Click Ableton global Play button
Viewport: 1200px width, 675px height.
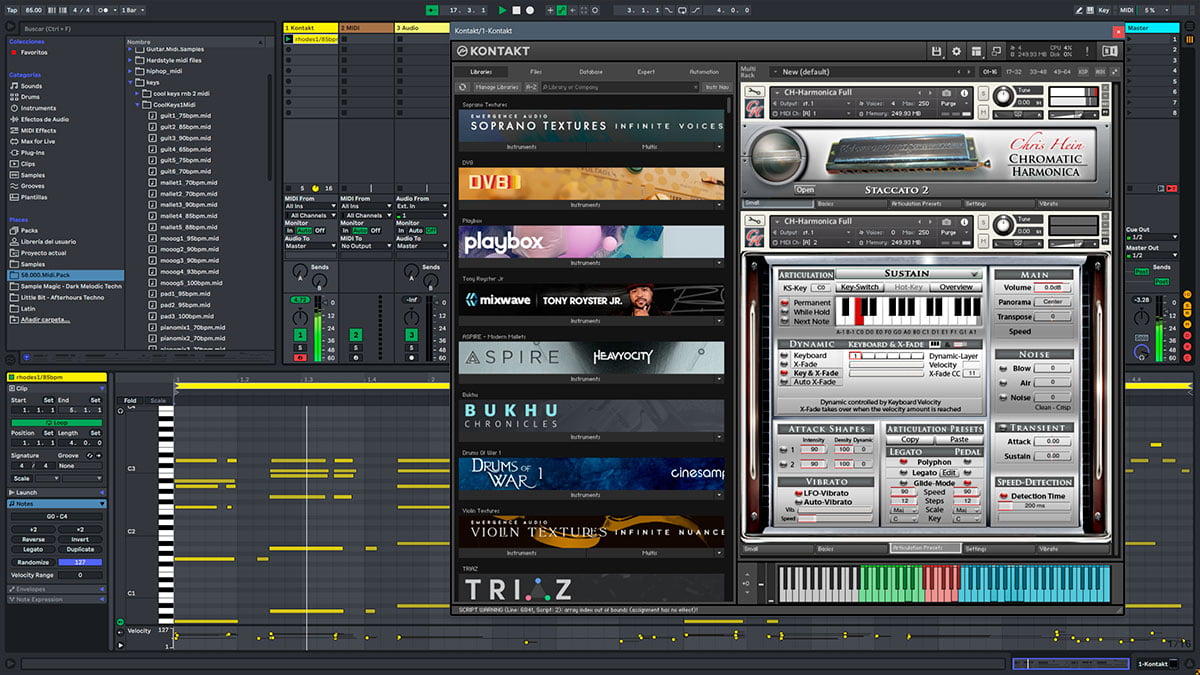[503, 10]
